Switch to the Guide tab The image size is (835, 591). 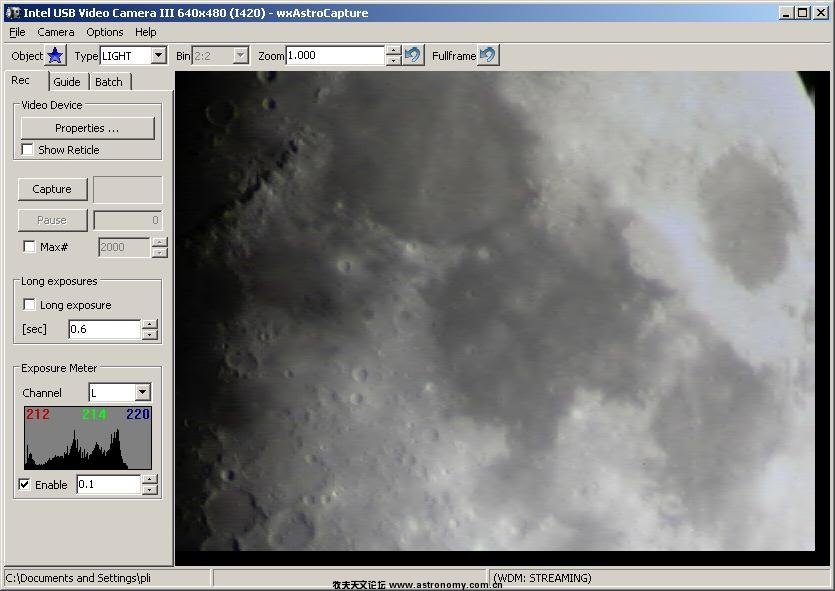click(x=67, y=82)
